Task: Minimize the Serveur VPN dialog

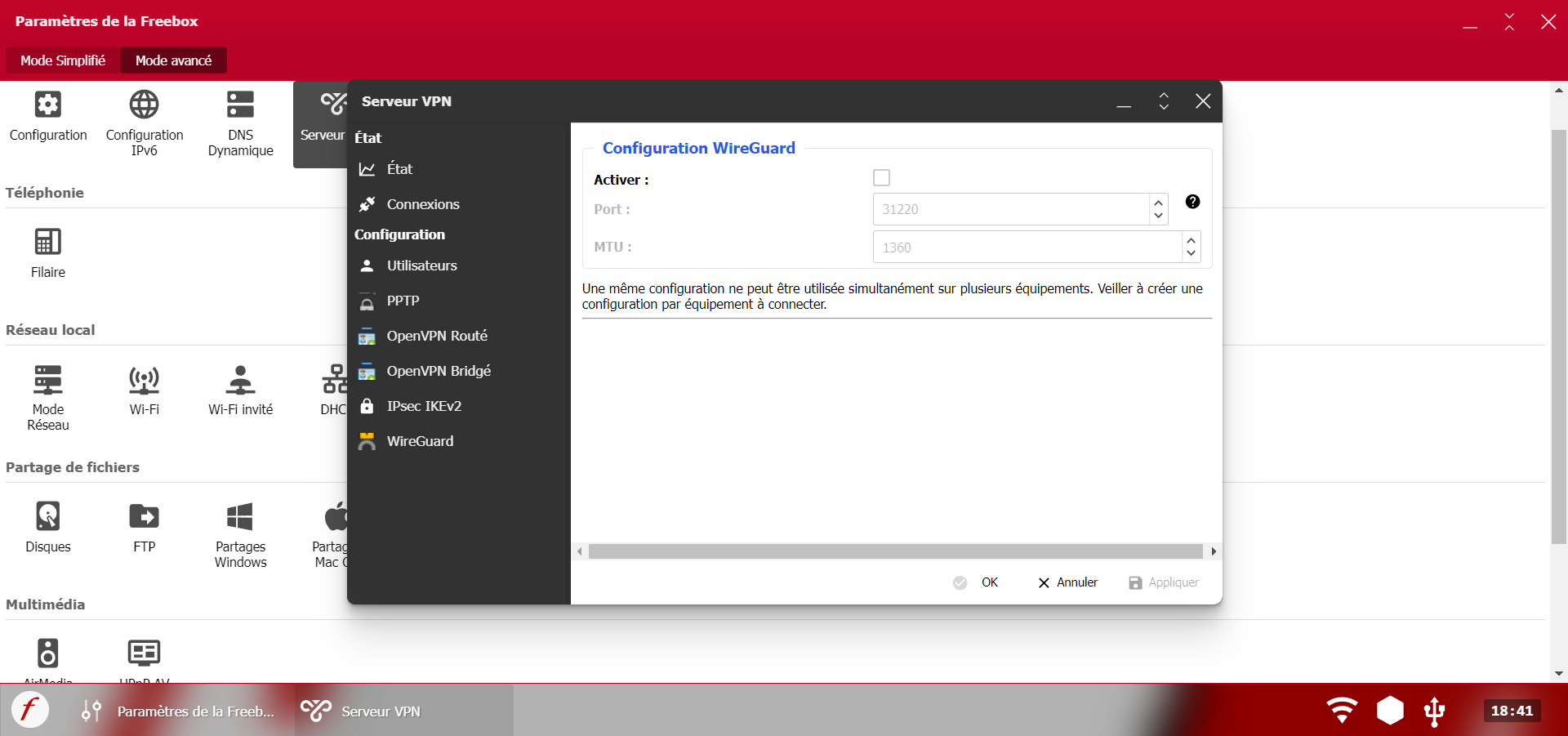Action: tap(1124, 102)
